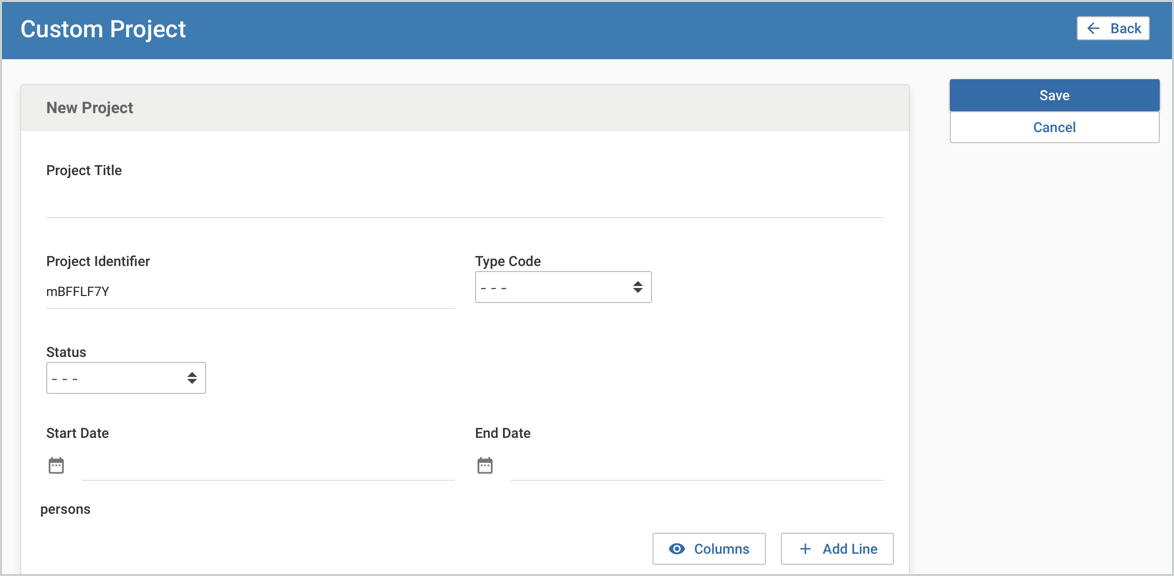Open the Start Date calendar picker
Screen dimensions: 1174x576
pyautogui.click(x=56, y=465)
